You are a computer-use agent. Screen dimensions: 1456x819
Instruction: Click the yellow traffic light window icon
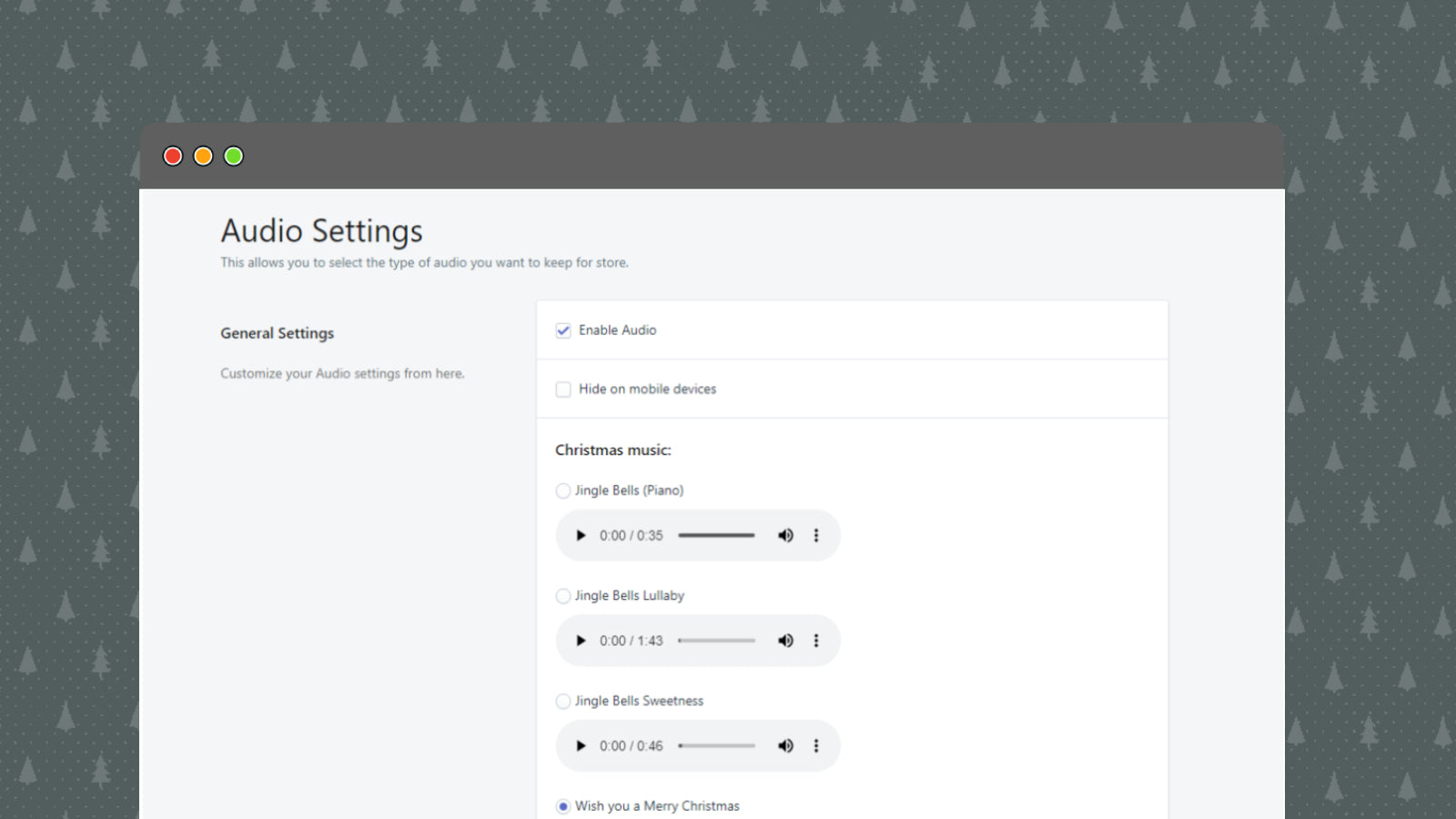click(x=203, y=156)
